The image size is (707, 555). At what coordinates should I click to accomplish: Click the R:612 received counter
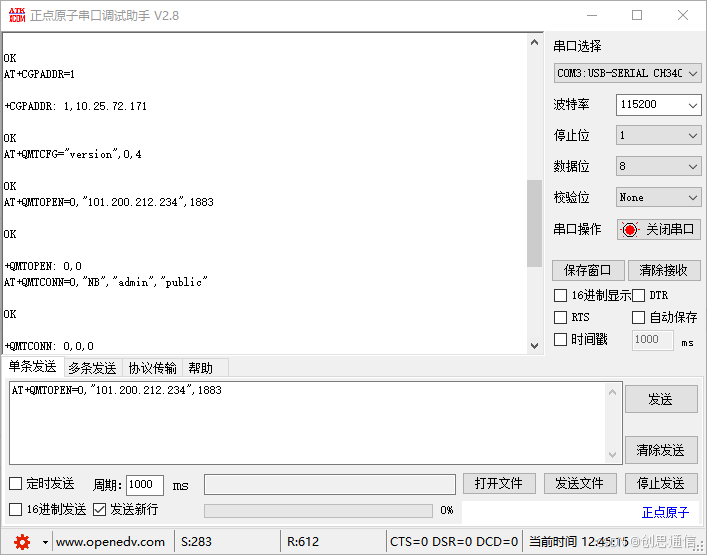tap(303, 541)
